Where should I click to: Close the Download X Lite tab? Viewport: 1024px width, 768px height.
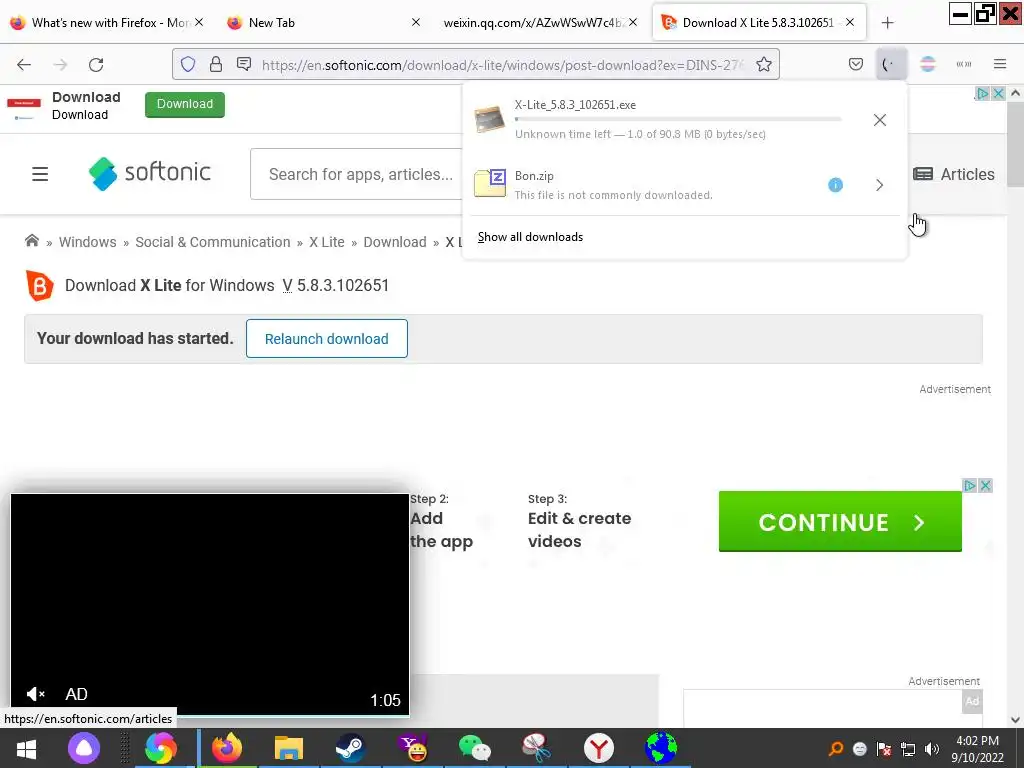point(850,22)
